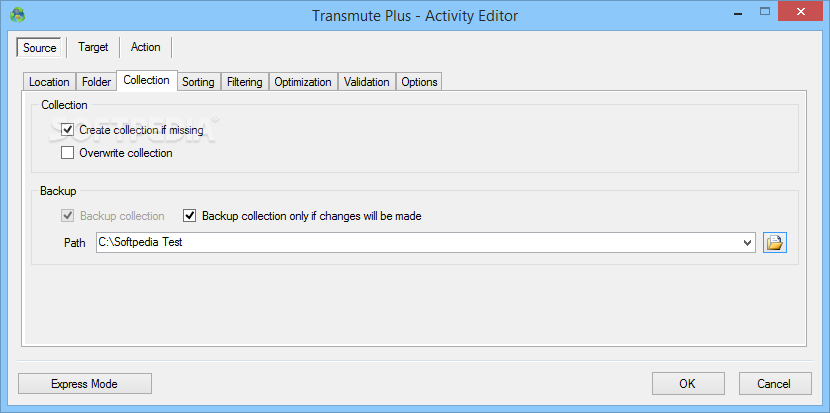
Task: Open the Optimization tab
Action: pyautogui.click(x=303, y=82)
